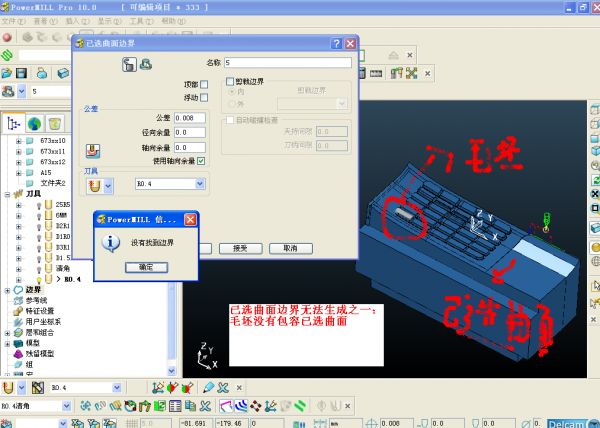
Task: Click the pencil edit icon in bottom toolbar
Action: point(209,388)
